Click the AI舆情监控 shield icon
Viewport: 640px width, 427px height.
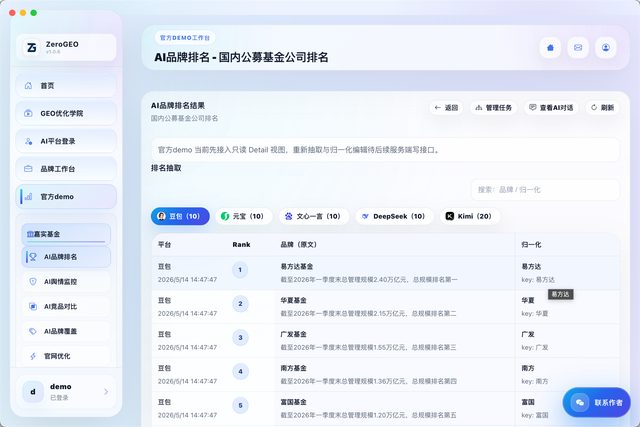[x=33, y=281]
